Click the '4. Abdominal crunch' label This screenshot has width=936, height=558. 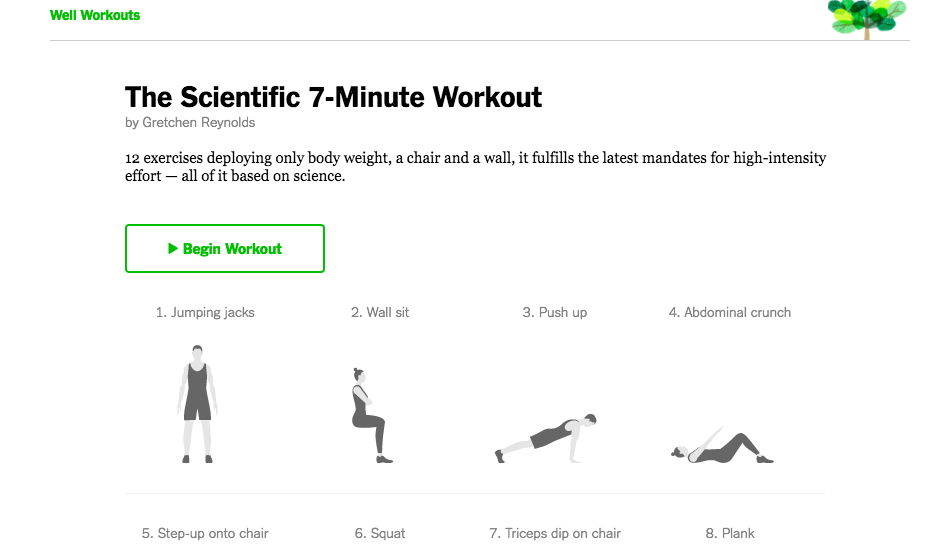pyautogui.click(x=730, y=312)
